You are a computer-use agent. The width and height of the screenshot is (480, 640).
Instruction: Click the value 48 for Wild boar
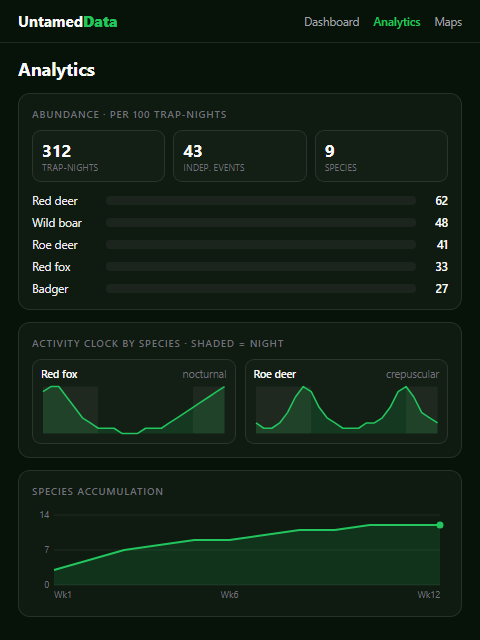[x=441, y=223]
